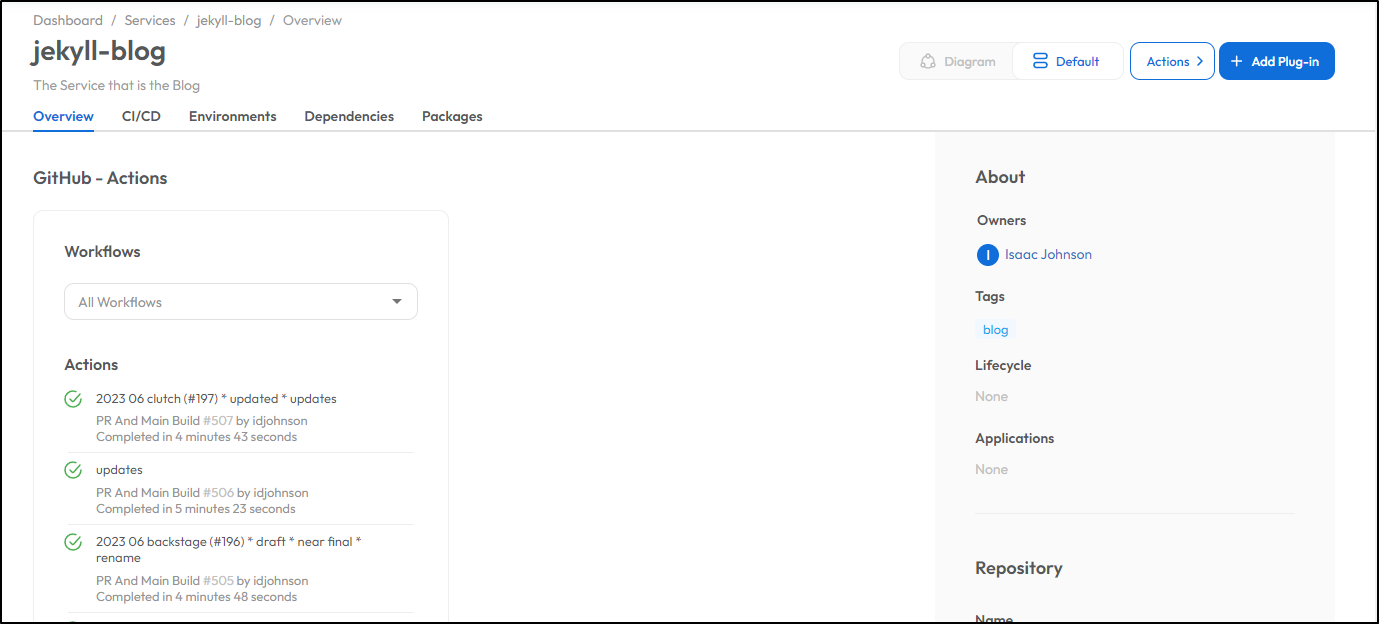This screenshot has height=624, width=1379.
Task: Go to Dashboard in the breadcrumb
Action: click(x=68, y=20)
